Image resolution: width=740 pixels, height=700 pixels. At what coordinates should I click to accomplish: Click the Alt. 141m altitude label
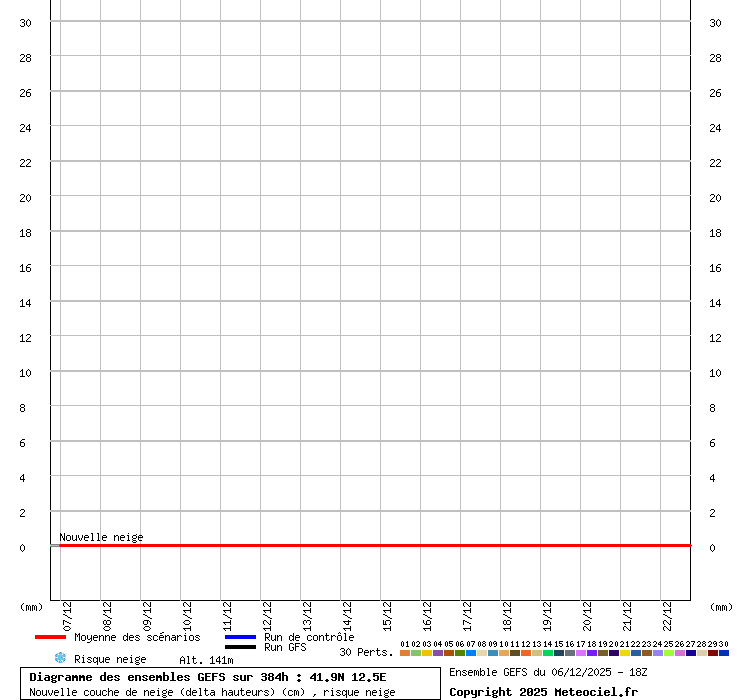coord(206,660)
